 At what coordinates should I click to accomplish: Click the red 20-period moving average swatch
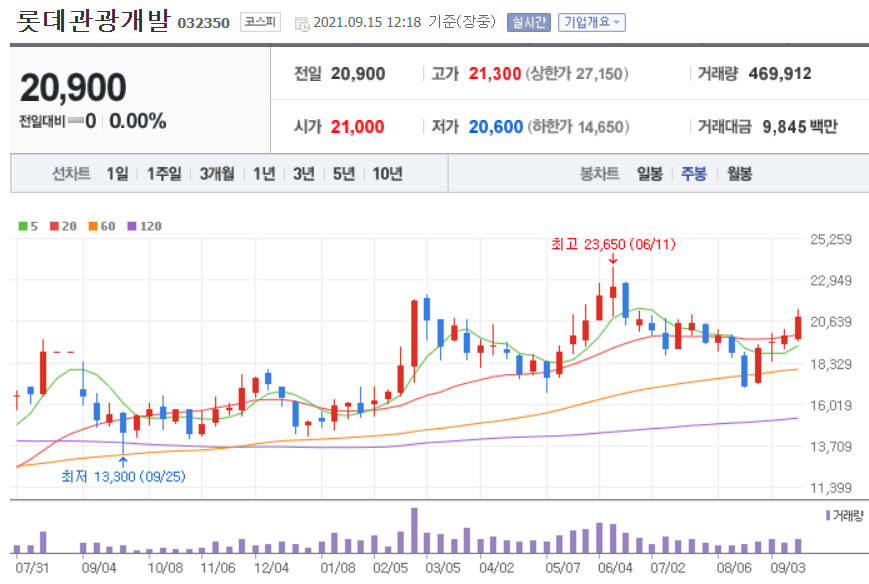coord(54,226)
